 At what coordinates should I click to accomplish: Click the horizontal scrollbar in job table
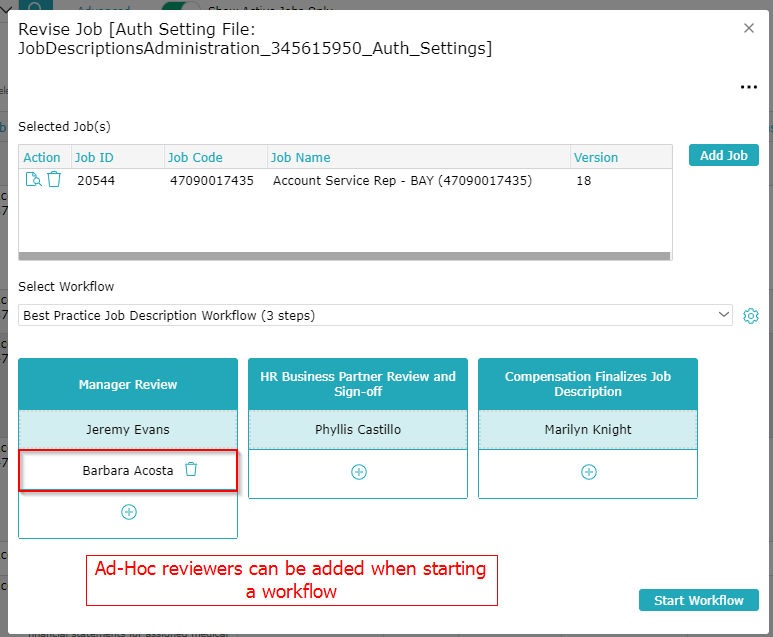tap(344, 256)
